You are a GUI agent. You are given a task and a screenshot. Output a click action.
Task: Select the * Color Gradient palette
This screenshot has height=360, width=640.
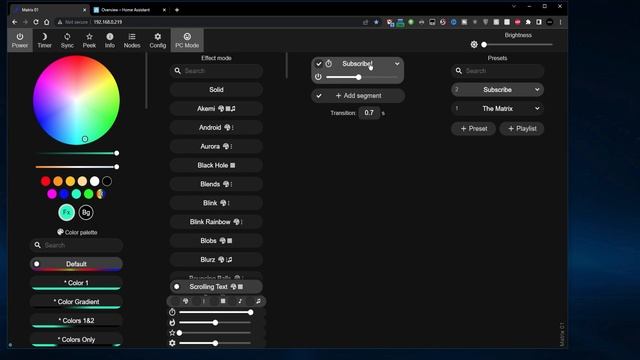pos(76,302)
